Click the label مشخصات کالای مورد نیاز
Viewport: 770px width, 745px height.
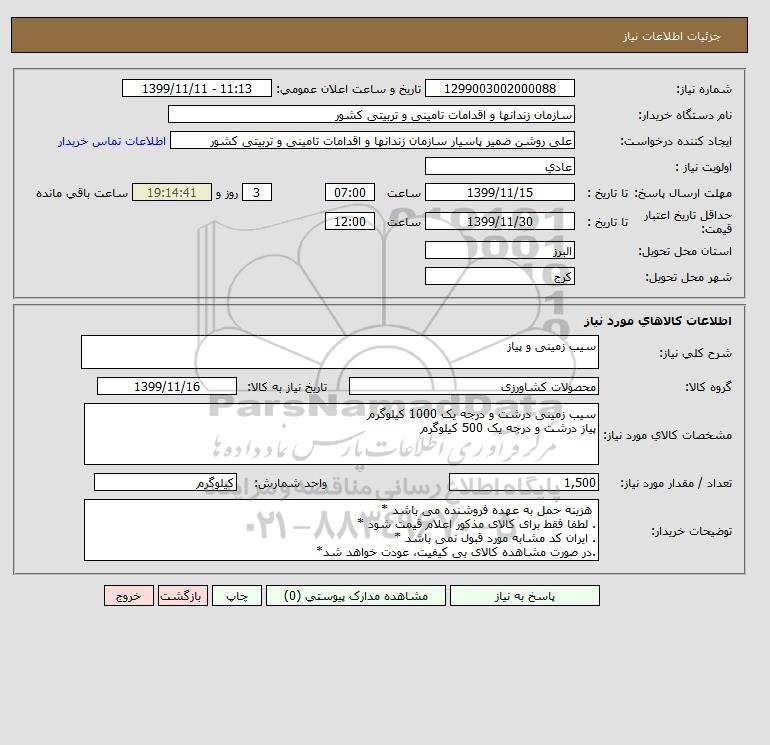667,435
